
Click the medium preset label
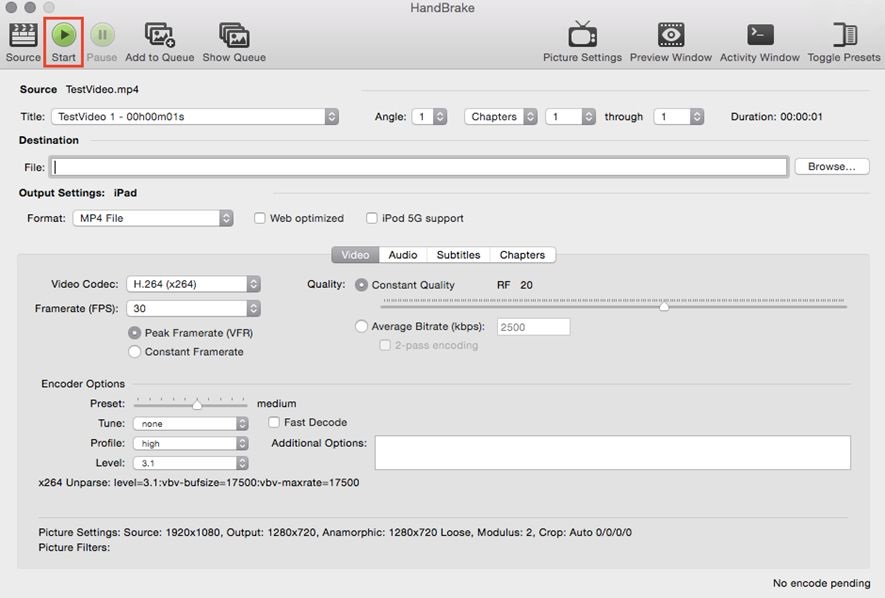click(x=276, y=403)
